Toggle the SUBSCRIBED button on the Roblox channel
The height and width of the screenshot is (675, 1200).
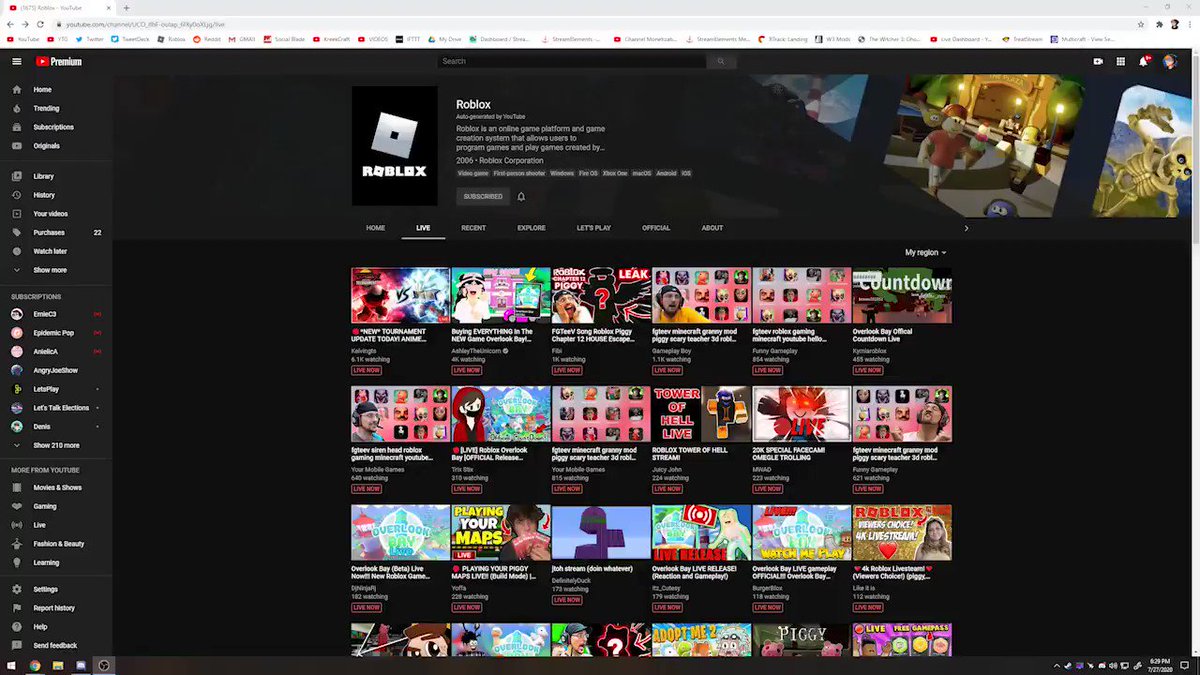[483, 197]
